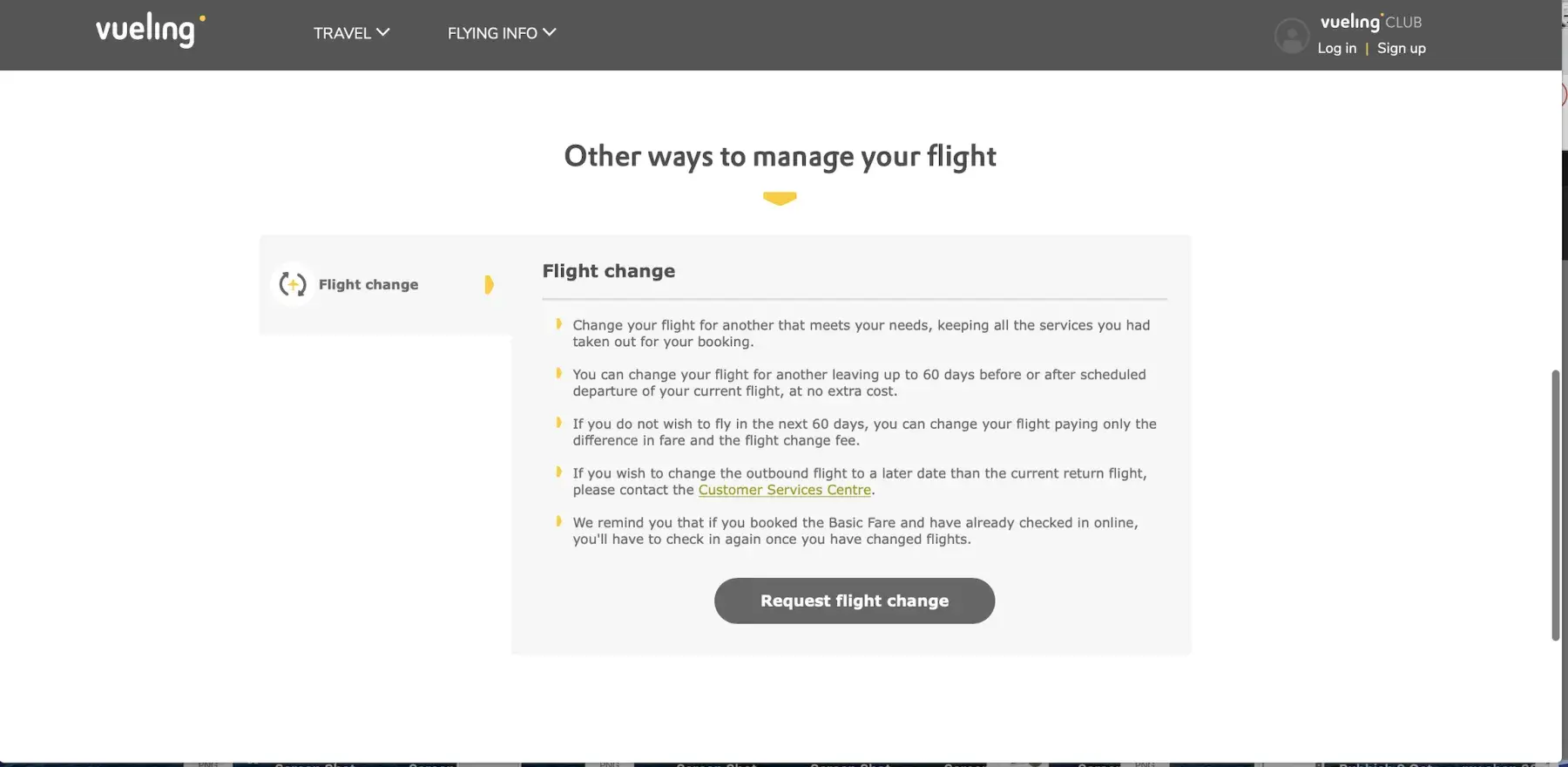Click the Log in link
The image size is (1568, 767).
click(x=1336, y=48)
